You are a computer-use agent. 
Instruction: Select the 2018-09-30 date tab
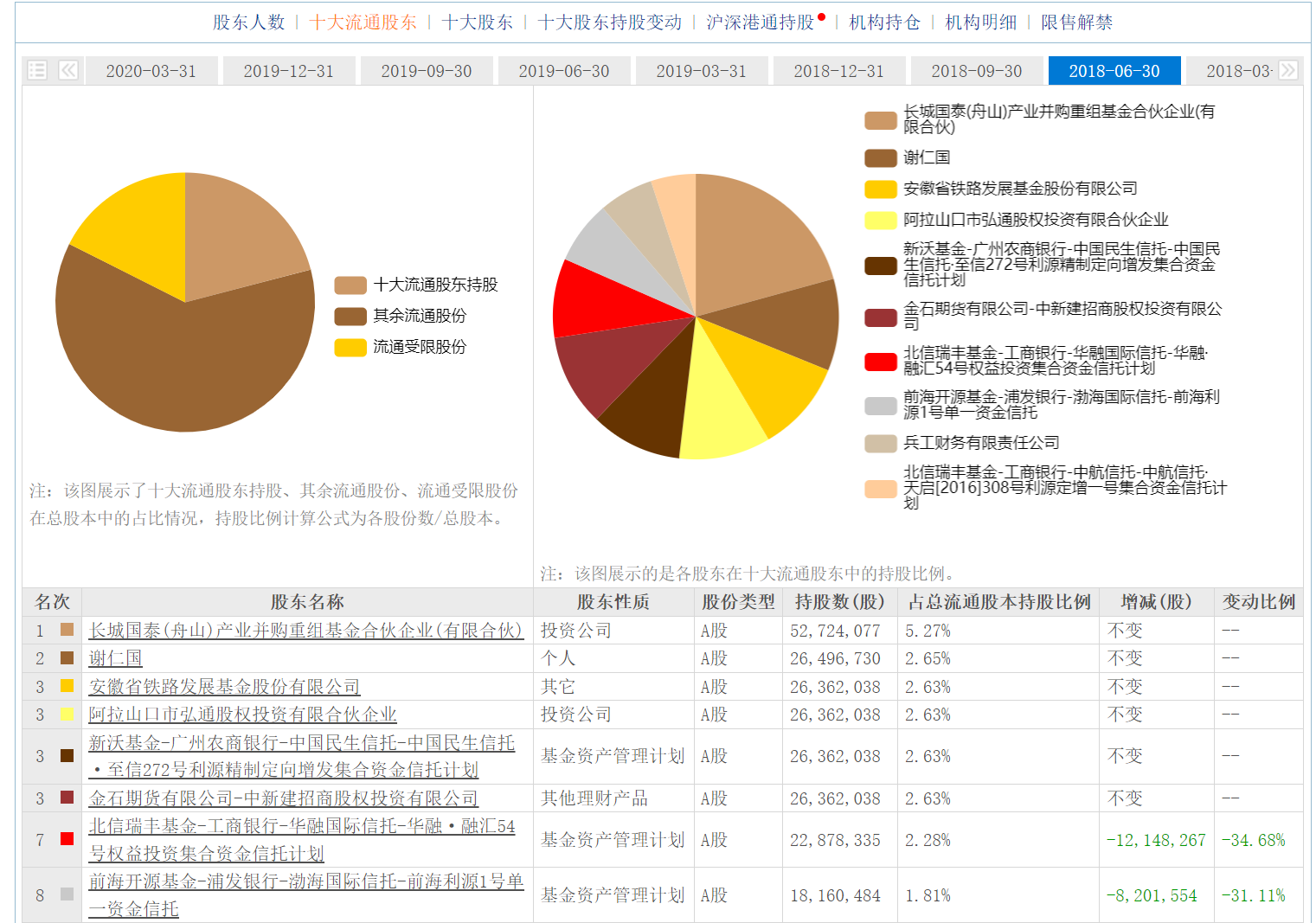pyautogui.click(x=977, y=71)
